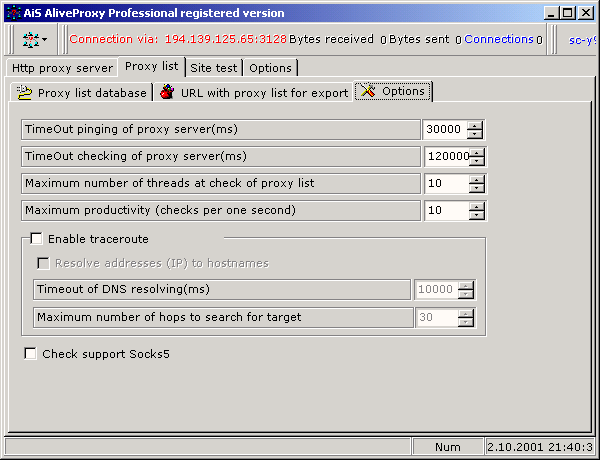Click the maximum threads value field
Screen dimensions: 600x460
447,183
